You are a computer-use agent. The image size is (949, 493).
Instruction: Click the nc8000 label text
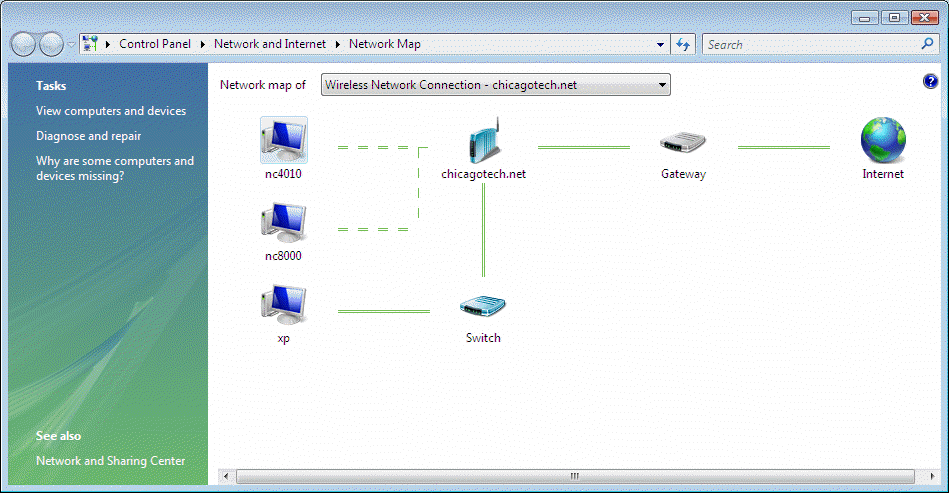[283, 256]
